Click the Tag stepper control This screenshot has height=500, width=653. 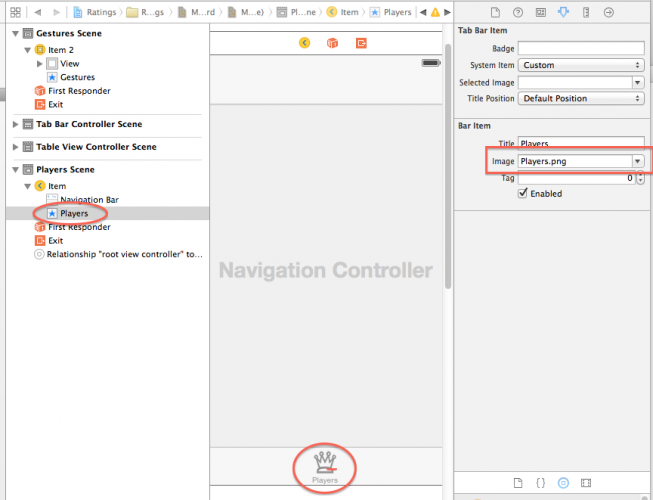tap(639, 178)
